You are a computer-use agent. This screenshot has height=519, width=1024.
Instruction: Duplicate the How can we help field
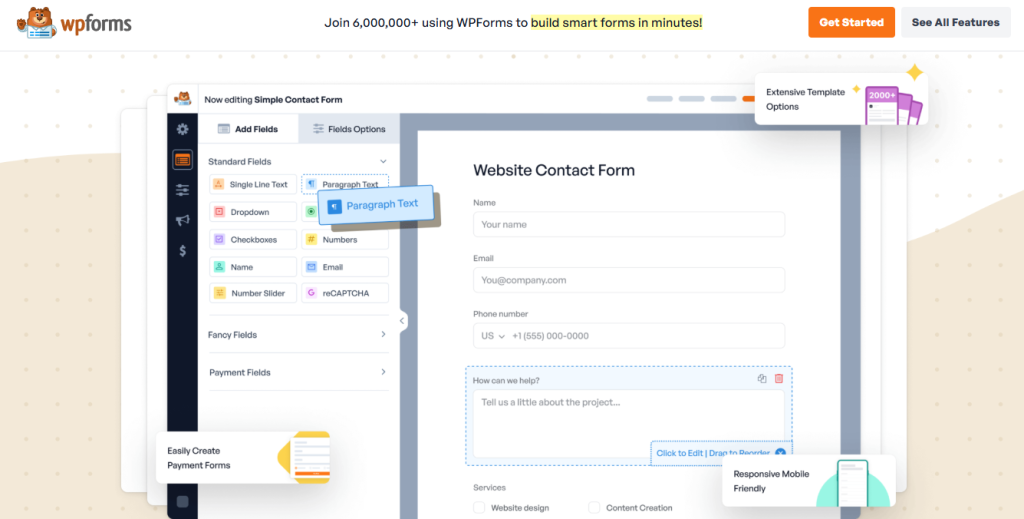761,379
